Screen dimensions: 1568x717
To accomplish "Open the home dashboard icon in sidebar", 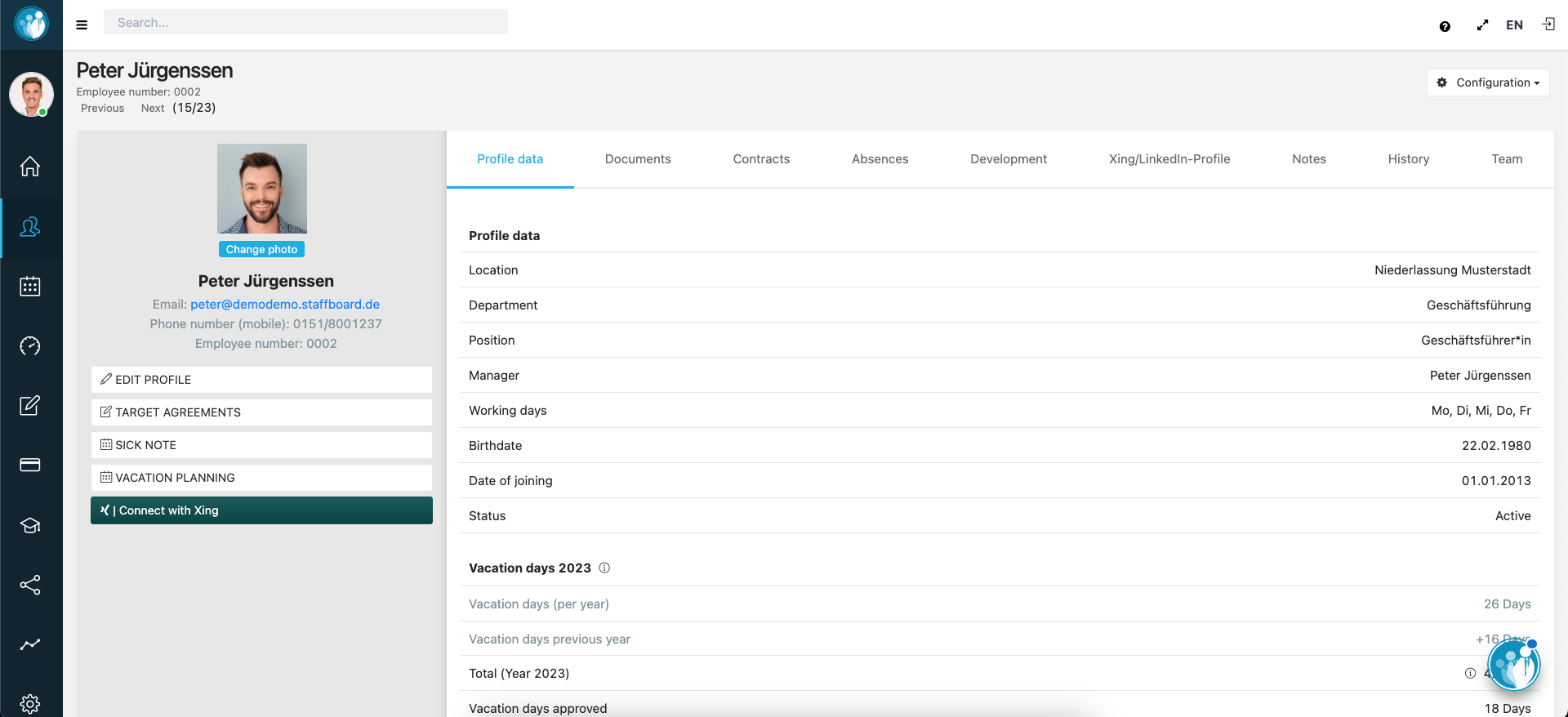I will (30, 167).
